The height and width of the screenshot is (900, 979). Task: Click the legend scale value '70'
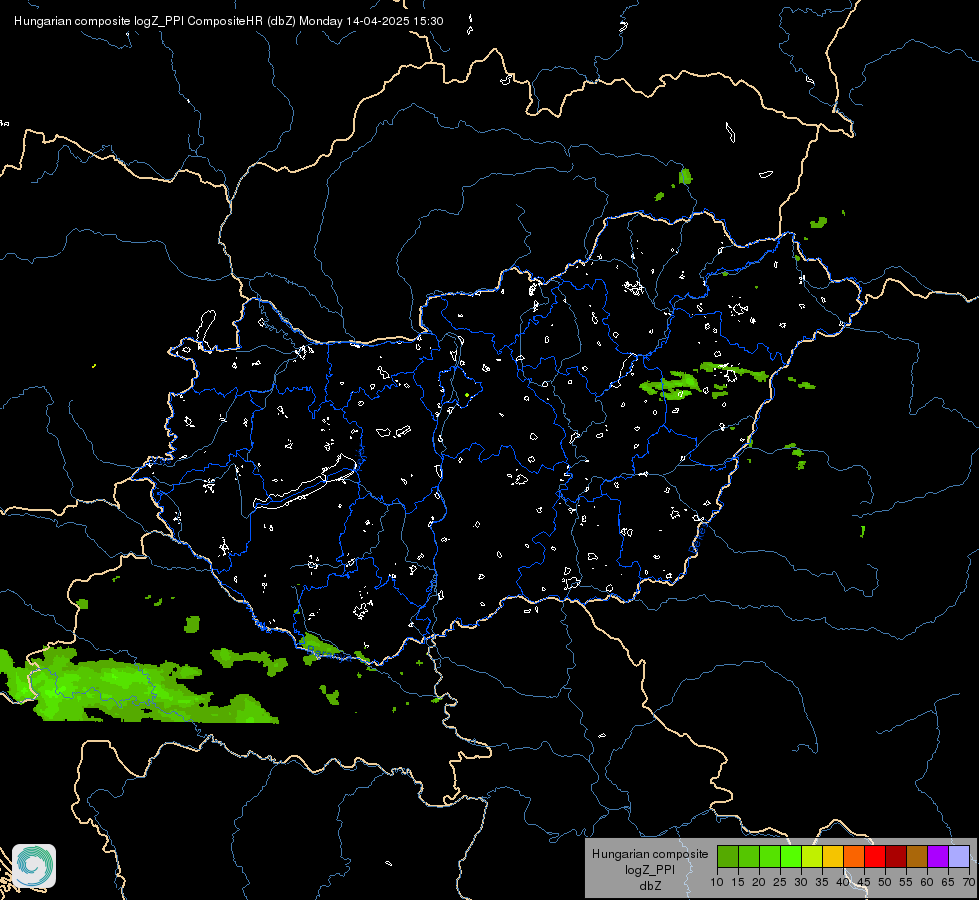pos(968,882)
